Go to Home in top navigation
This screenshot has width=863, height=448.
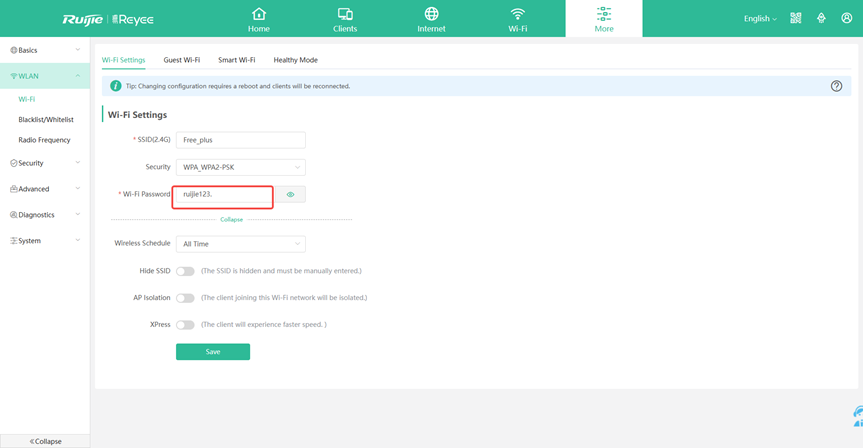tap(259, 19)
